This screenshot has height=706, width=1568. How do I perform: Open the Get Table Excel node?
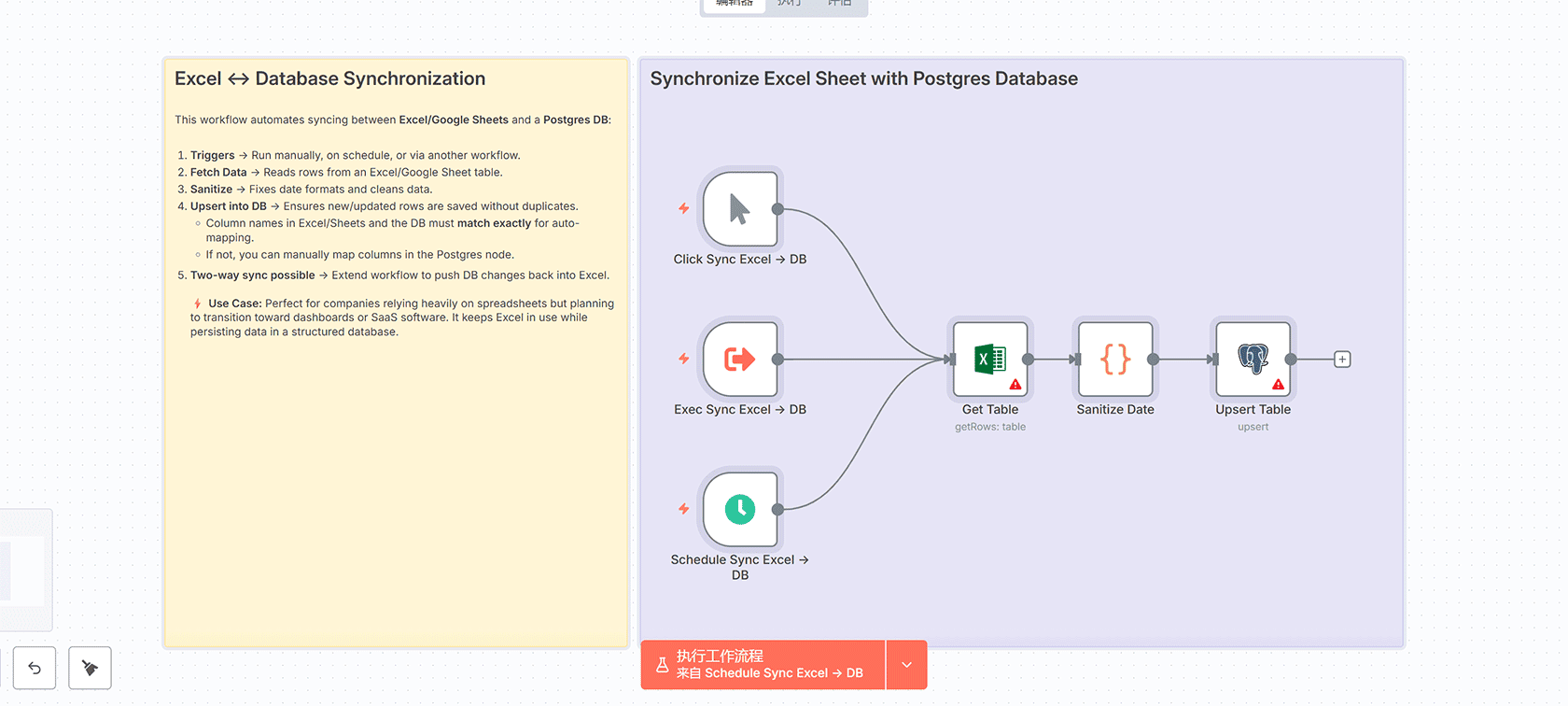pos(989,360)
